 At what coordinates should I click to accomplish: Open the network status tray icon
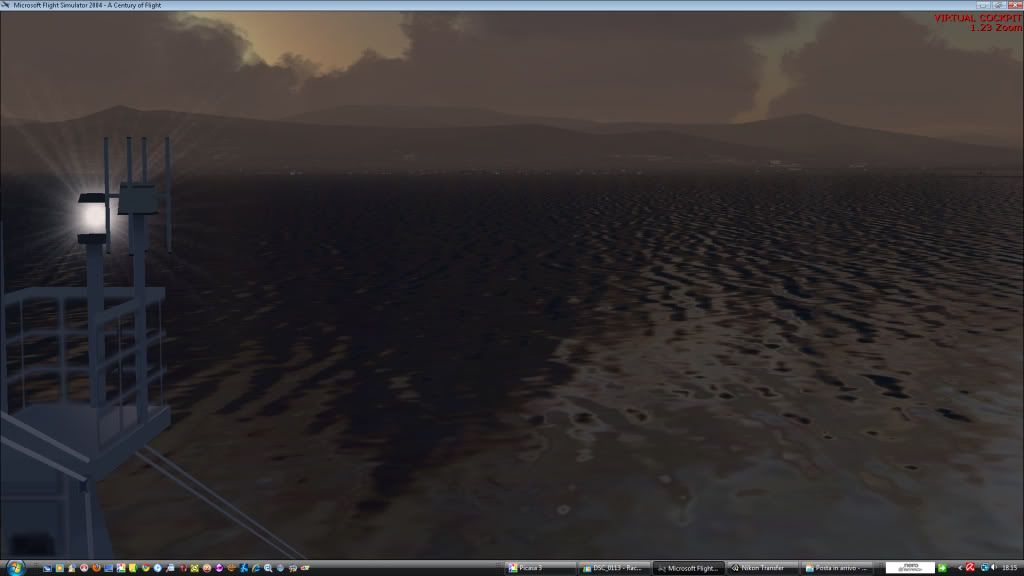[x=985, y=568]
